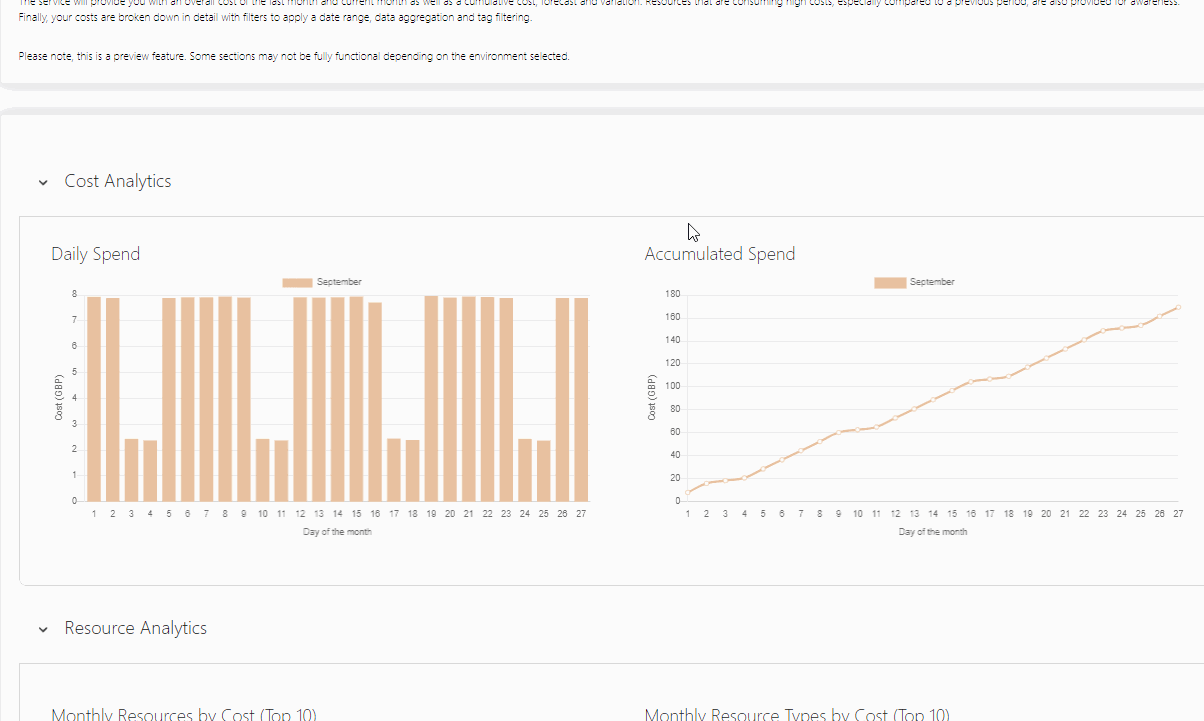The width and height of the screenshot is (1204, 721).
Task: Click the day 27 point on Accumulated Spend line
Action: (1178, 307)
